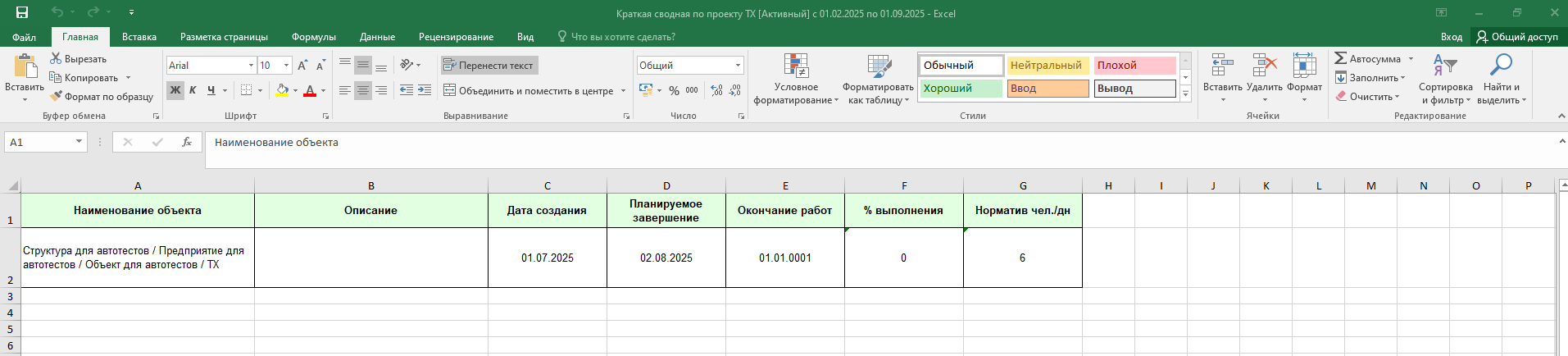Switch to Разметка страницы tab
The width and height of the screenshot is (1568, 356).
[x=224, y=37]
